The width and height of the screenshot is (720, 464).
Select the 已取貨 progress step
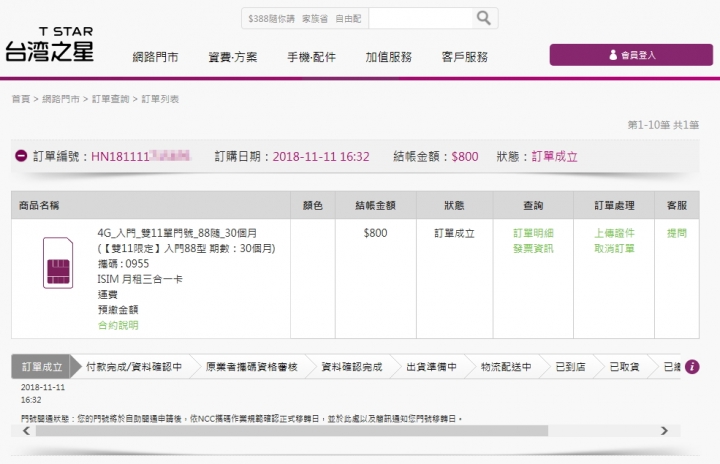(624, 367)
